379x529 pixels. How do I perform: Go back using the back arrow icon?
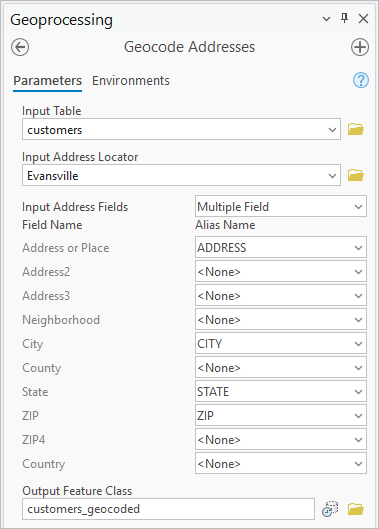click(x=20, y=47)
